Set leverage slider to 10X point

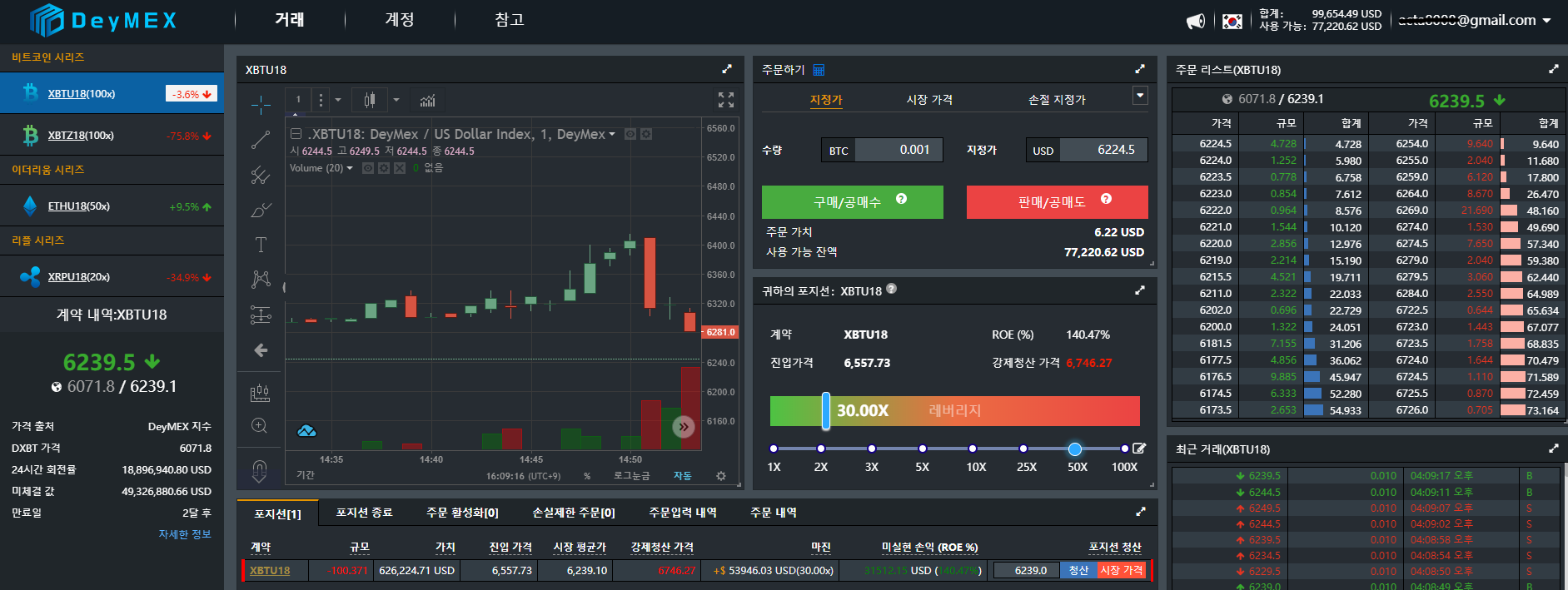[x=972, y=449]
